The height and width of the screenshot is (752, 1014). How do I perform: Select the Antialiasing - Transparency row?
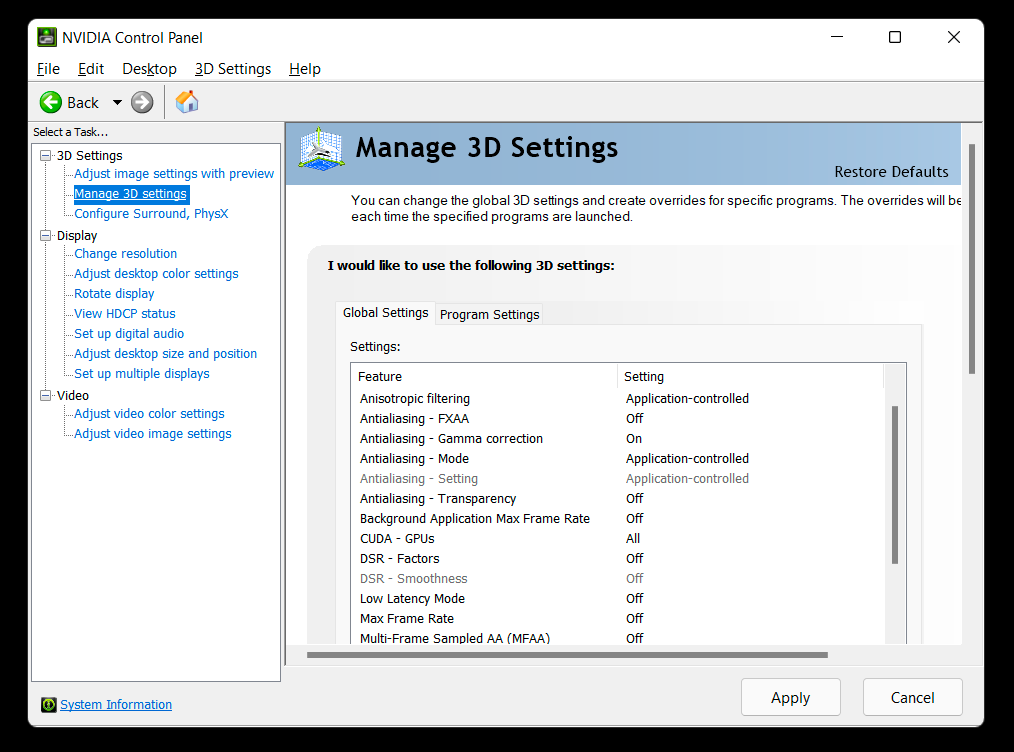[620, 499]
